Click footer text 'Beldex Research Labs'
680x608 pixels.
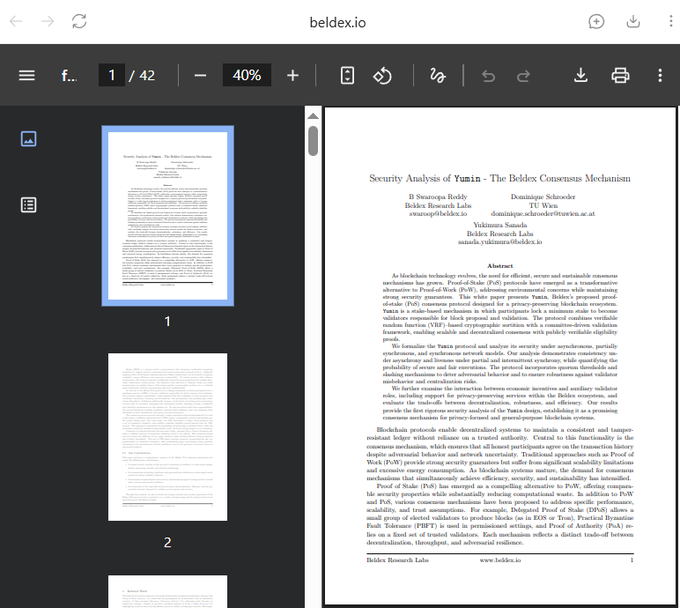click(x=397, y=560)
